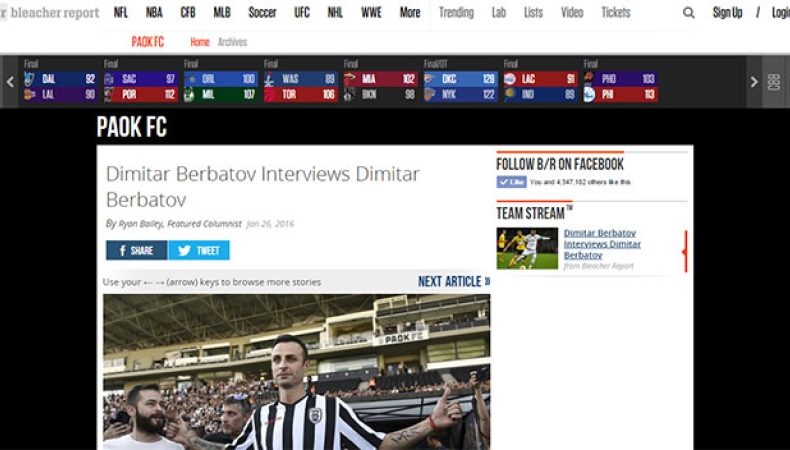Switch to the Archives tab
The width and height of the screenshot is (790, 450).
(232, 42)
